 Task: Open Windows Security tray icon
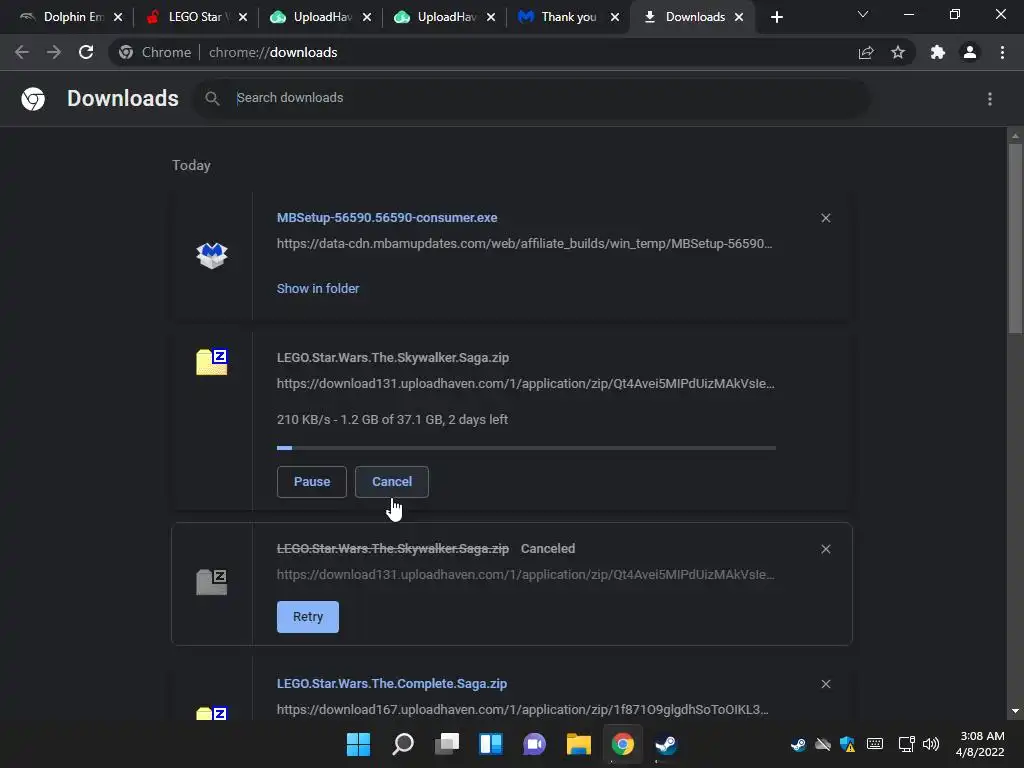(848, 744)
